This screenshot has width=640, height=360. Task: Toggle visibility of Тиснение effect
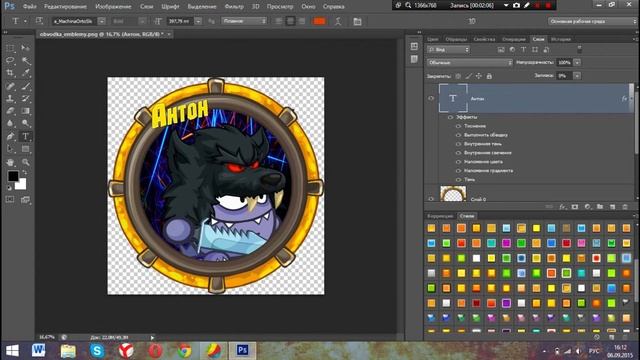click(458, 126)
